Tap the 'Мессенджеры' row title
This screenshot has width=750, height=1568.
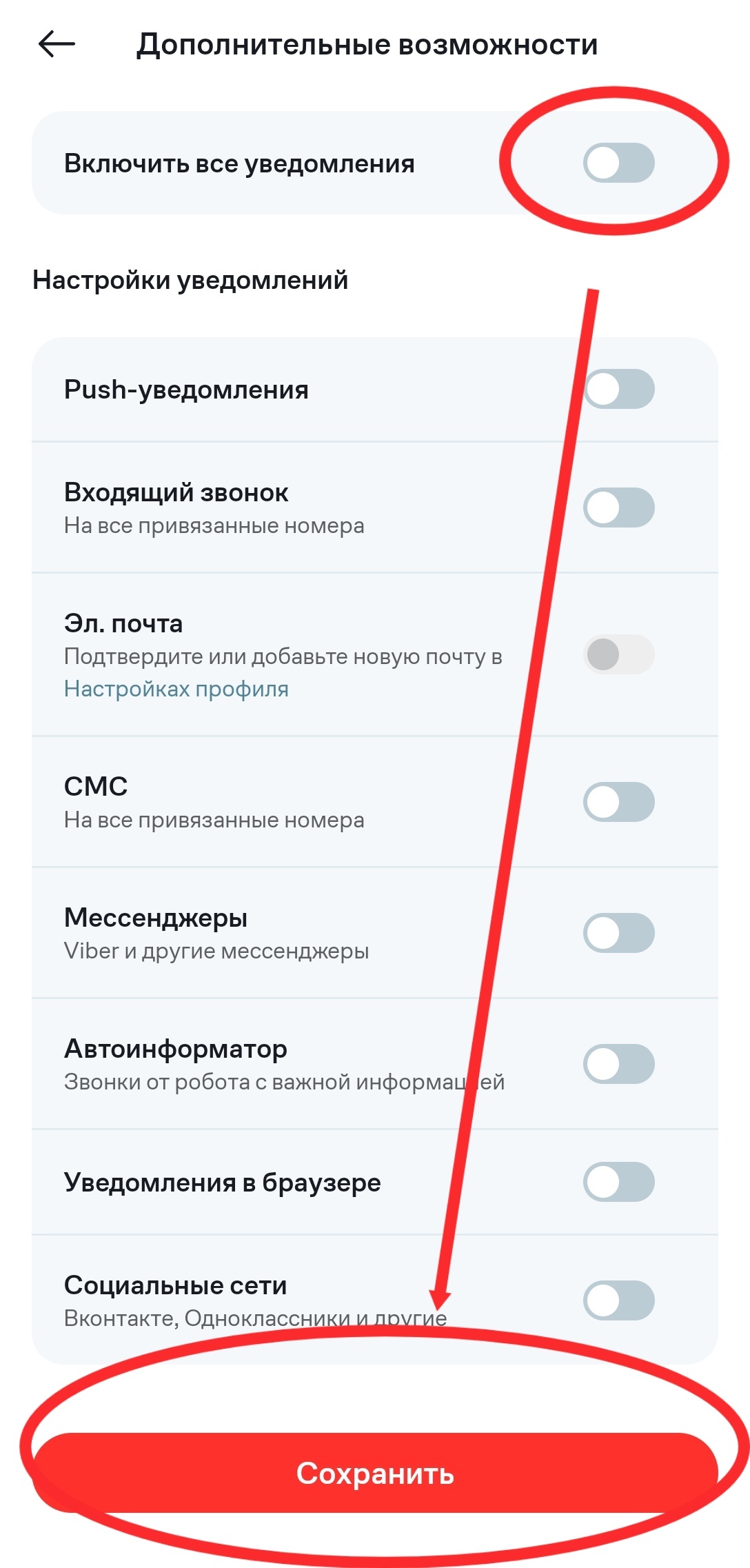pos(155,918)
